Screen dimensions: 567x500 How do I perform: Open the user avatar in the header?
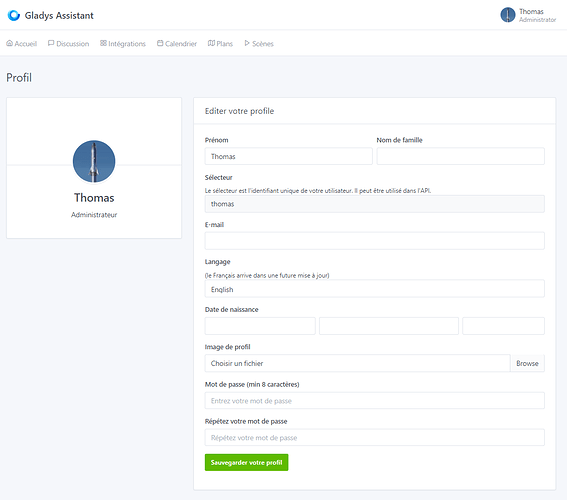click(x=508, y=15)
